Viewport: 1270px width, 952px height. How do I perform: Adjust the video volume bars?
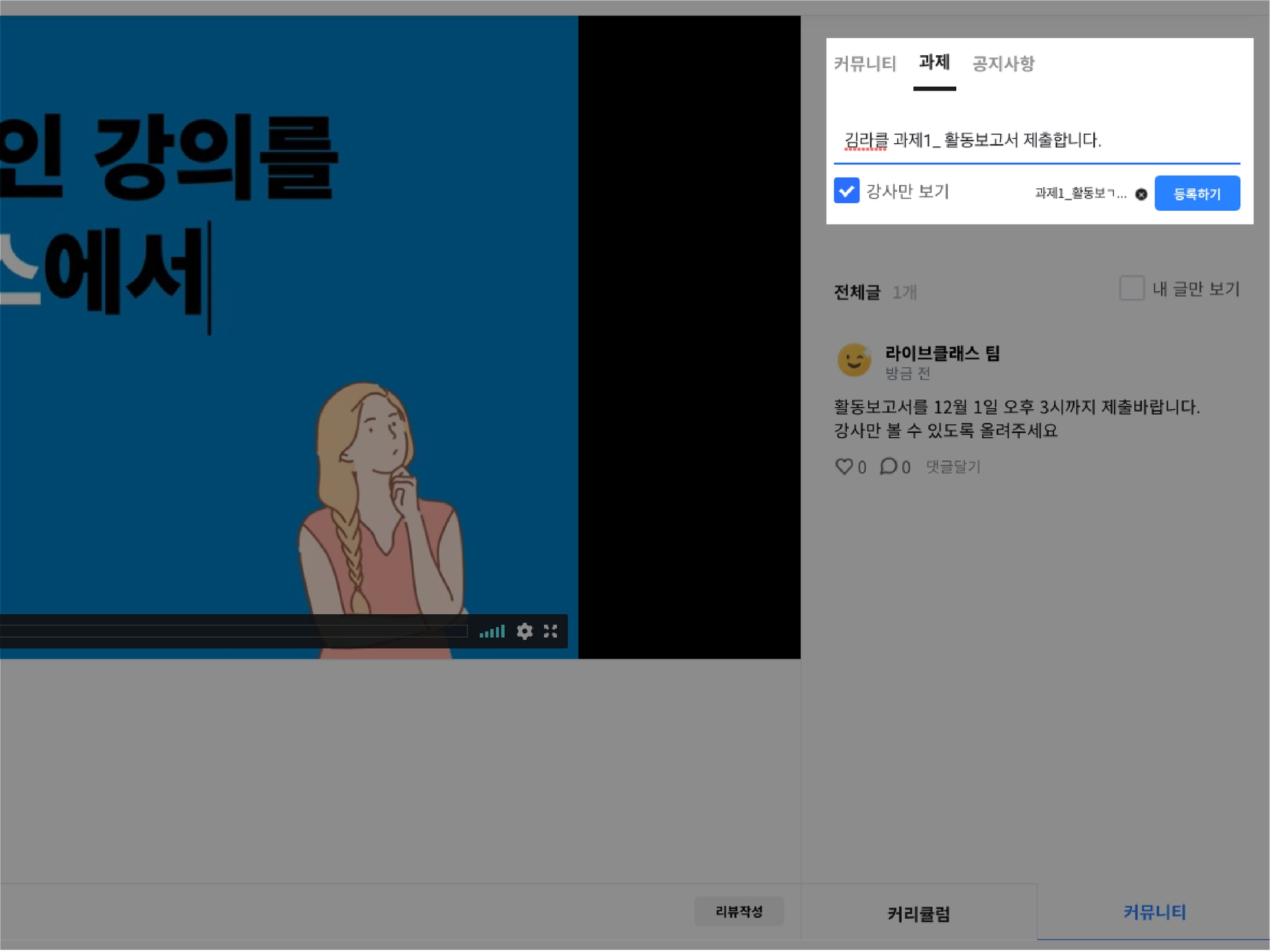click(x=492, y=632)
